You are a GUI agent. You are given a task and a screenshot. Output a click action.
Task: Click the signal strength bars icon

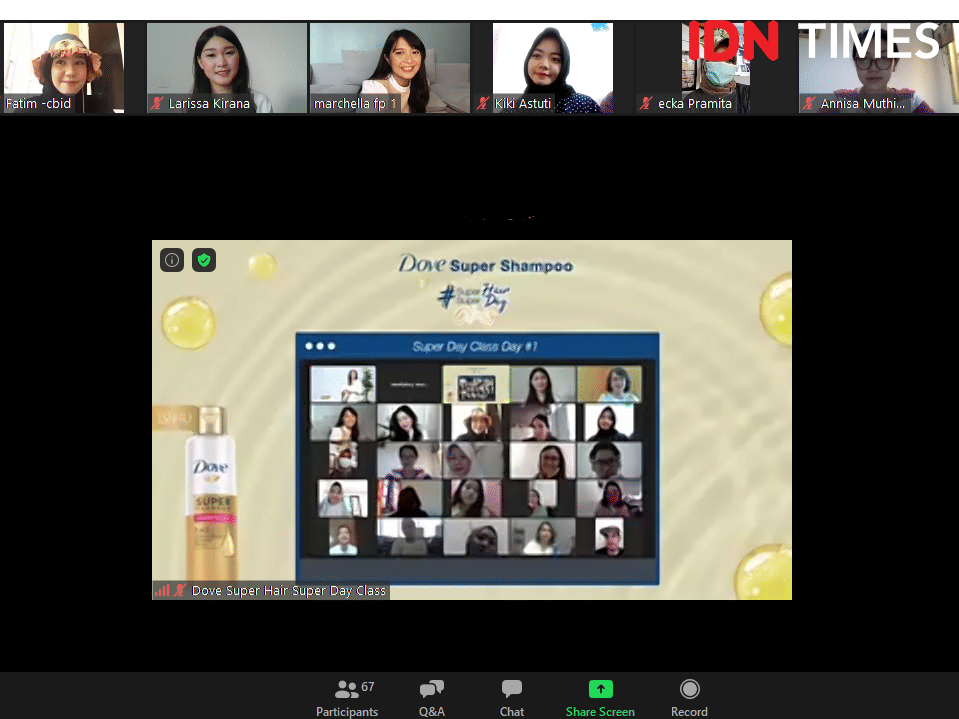[x=161, y=591]
